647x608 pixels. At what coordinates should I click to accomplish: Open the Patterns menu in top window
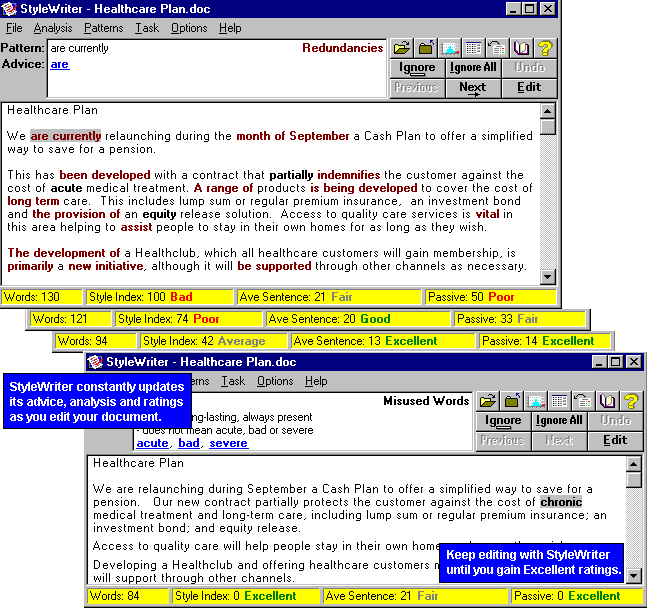[x=104, y=28]
